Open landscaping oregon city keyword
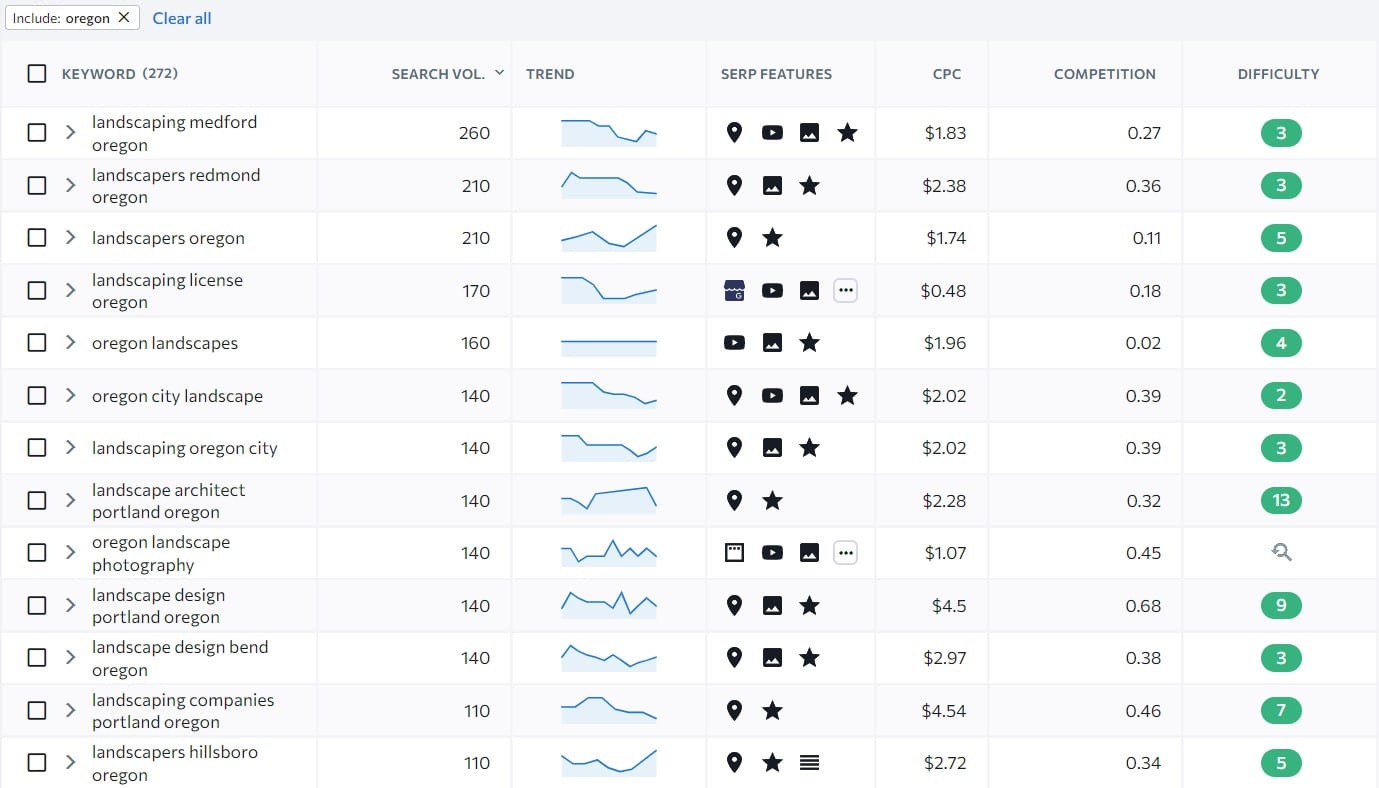This screenshot has width=1379, height=788. tap(185, 448)
